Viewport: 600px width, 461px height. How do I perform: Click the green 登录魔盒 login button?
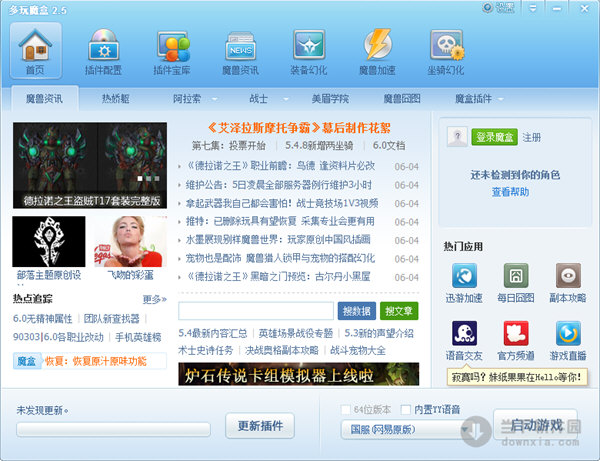[x=494, y=137]
